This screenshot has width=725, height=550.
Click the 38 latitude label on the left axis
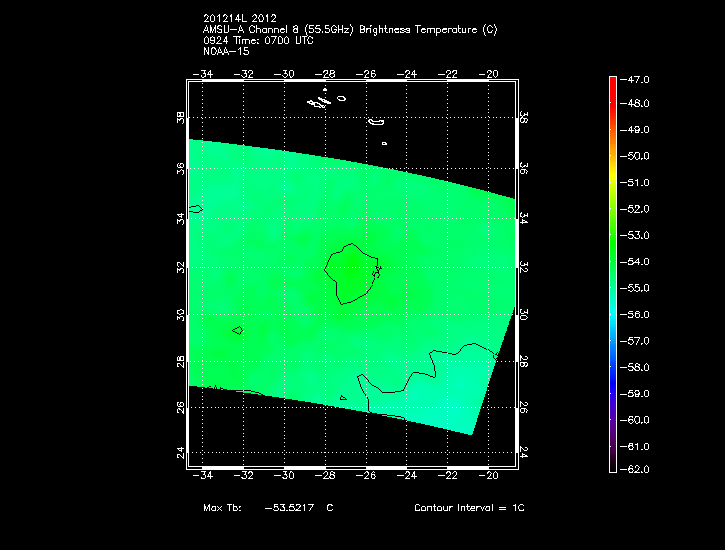(181, 118)
